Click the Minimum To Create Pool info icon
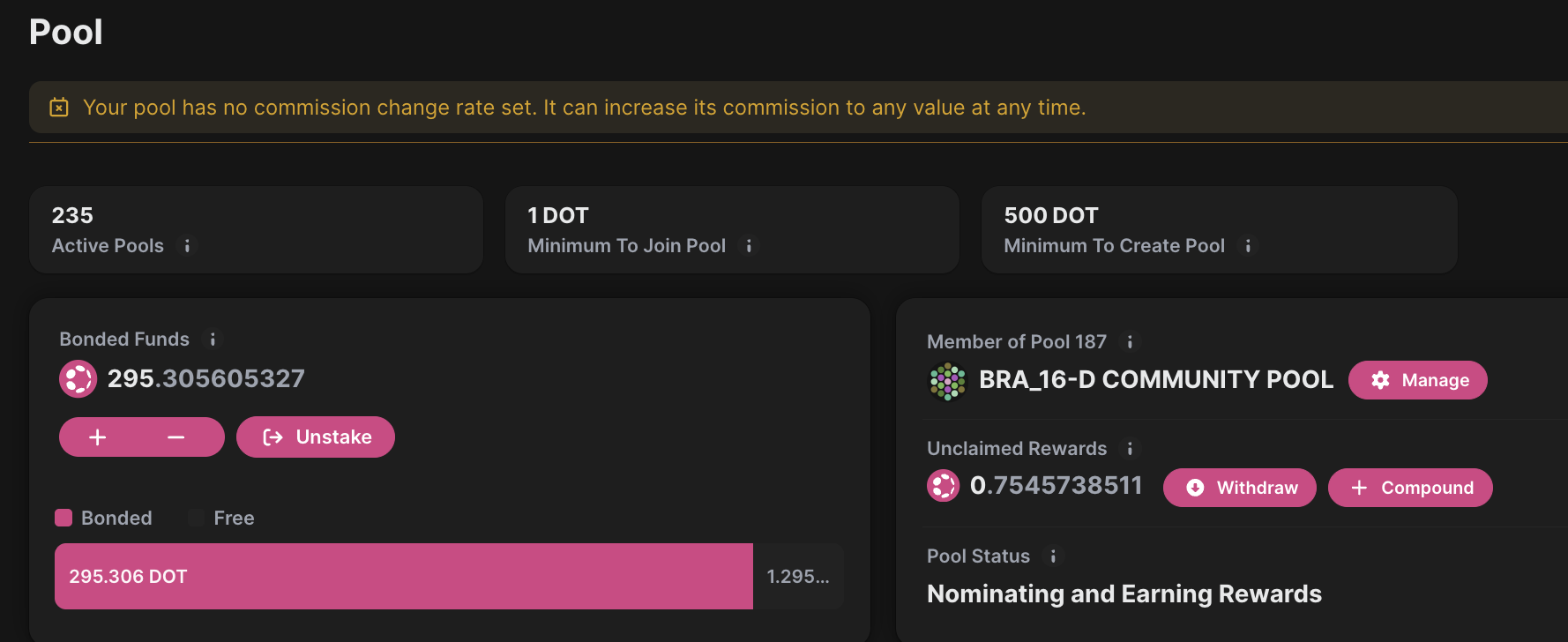Image resolution: width=1568 pixels, height=642 pixels. [x=1248, y=246]
